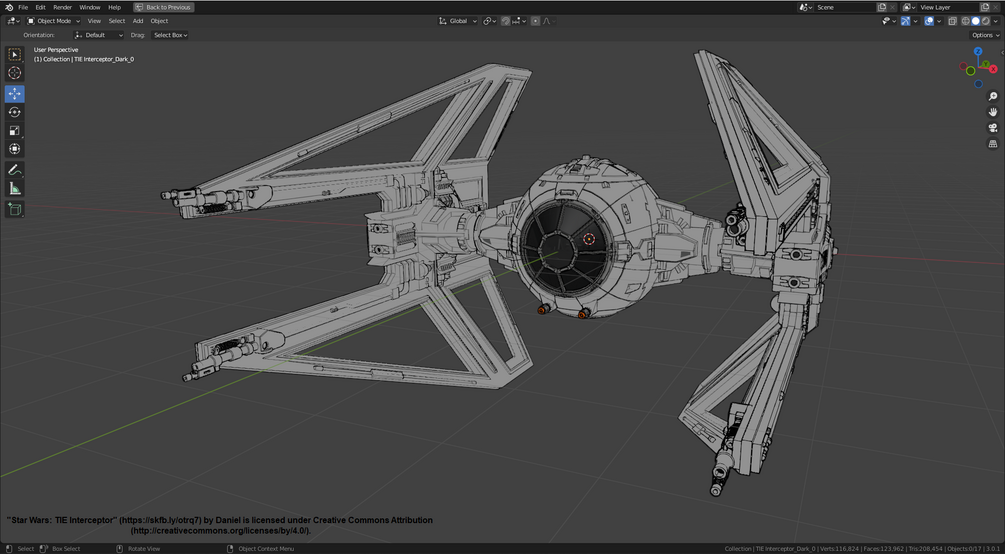The width and height of the screenshot is (1005, 554).
Task: Open the editor type dropdown
Action: (x=13, y=21)
